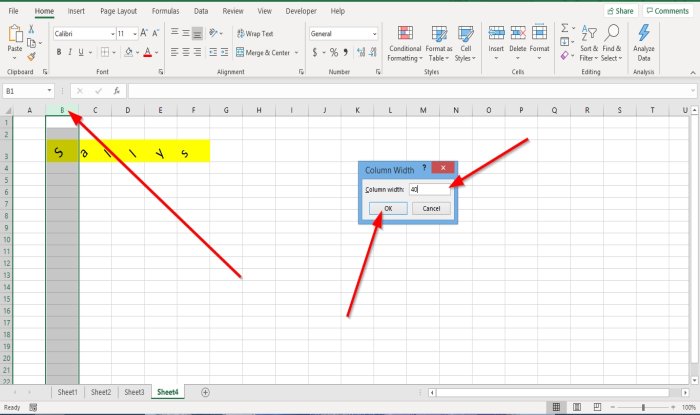
Task: Click the Middle Align icon
Action: (186, 33)
